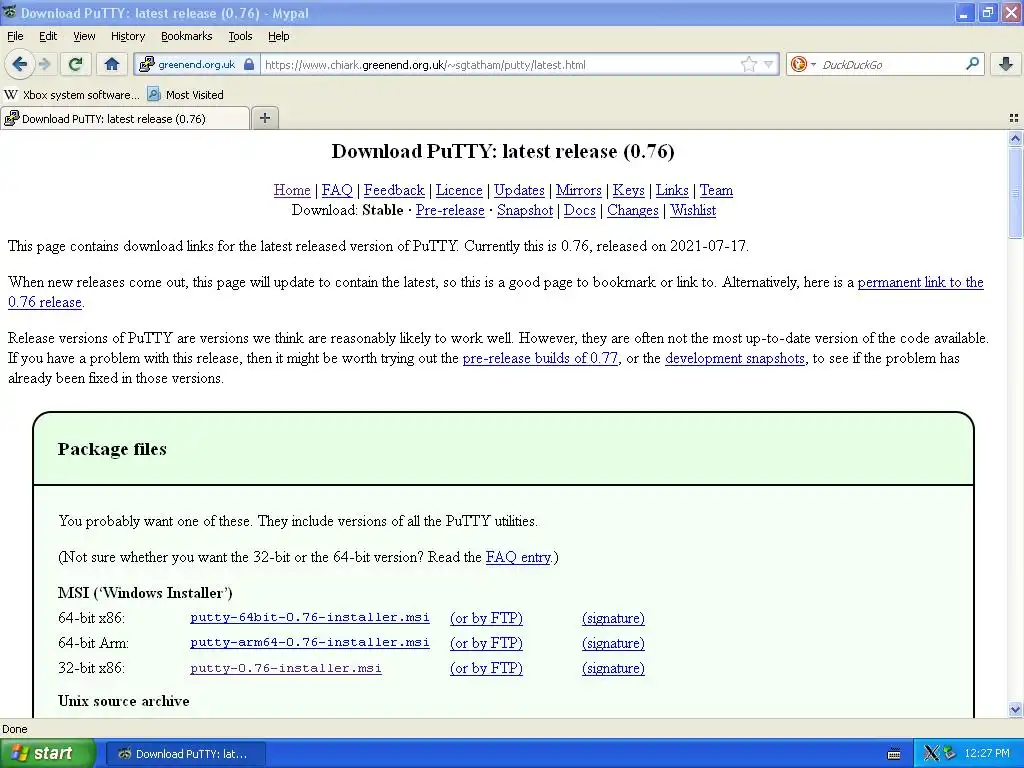Open the Licence link

pos(459,190)
